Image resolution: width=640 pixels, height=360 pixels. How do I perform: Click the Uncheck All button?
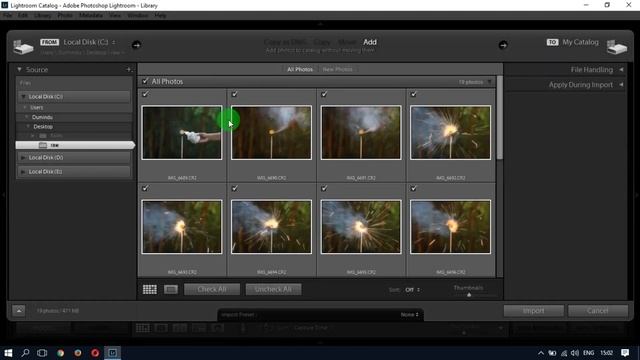[x=273, y=289]
